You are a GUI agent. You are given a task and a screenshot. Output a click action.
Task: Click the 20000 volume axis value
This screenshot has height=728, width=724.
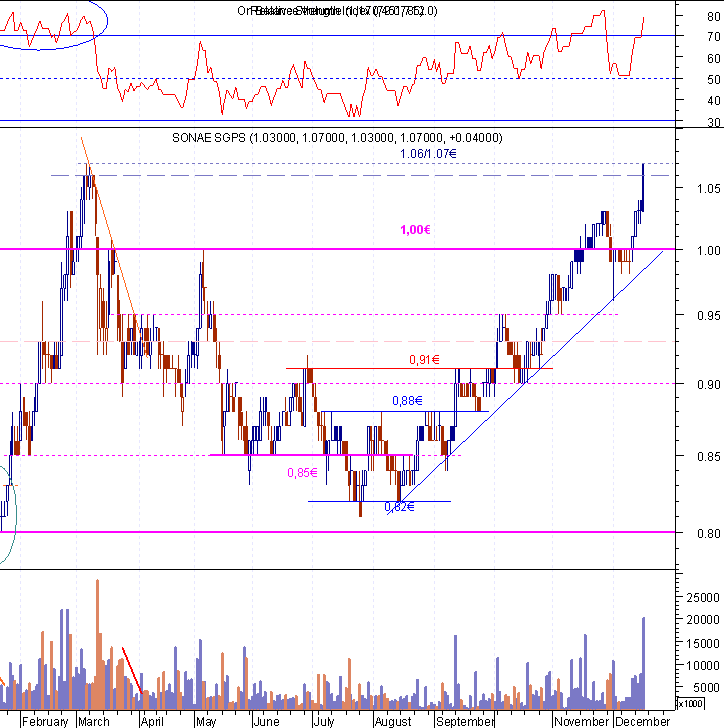(x=703, y=619)
